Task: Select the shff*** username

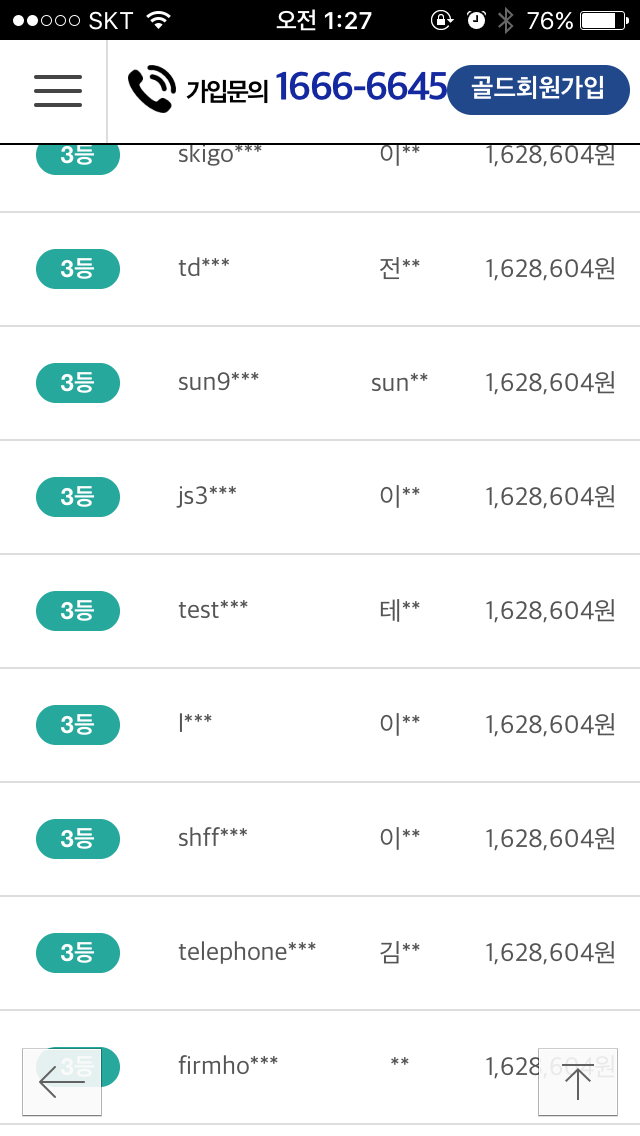Action: (212, 838)
